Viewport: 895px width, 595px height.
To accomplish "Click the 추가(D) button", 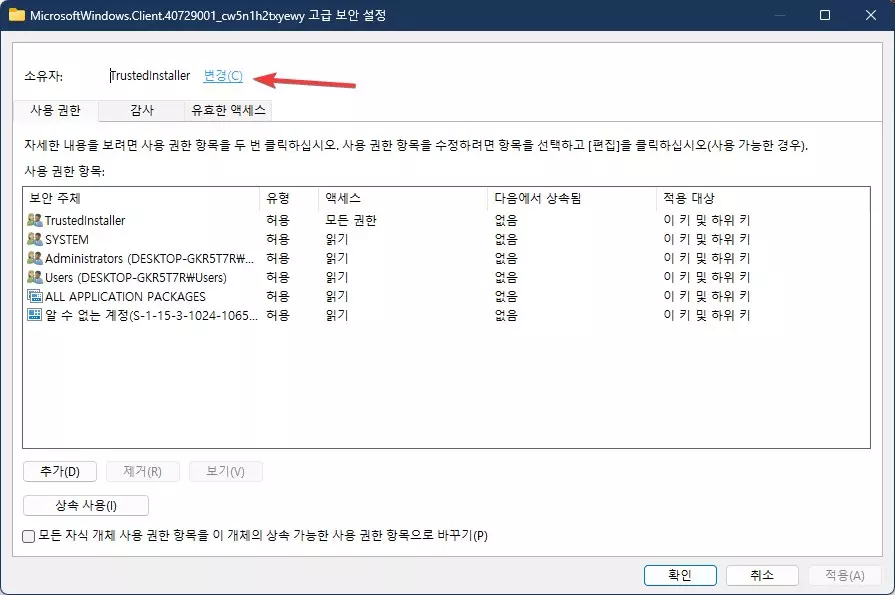I will coord(60,472).
